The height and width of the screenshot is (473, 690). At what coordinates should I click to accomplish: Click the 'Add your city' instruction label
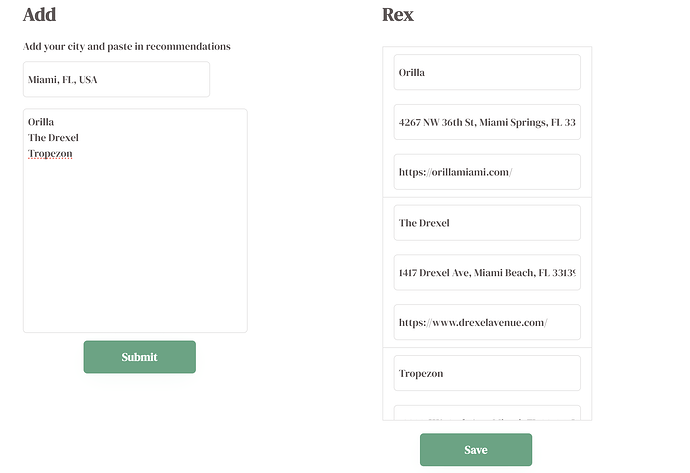click(127, 46)
